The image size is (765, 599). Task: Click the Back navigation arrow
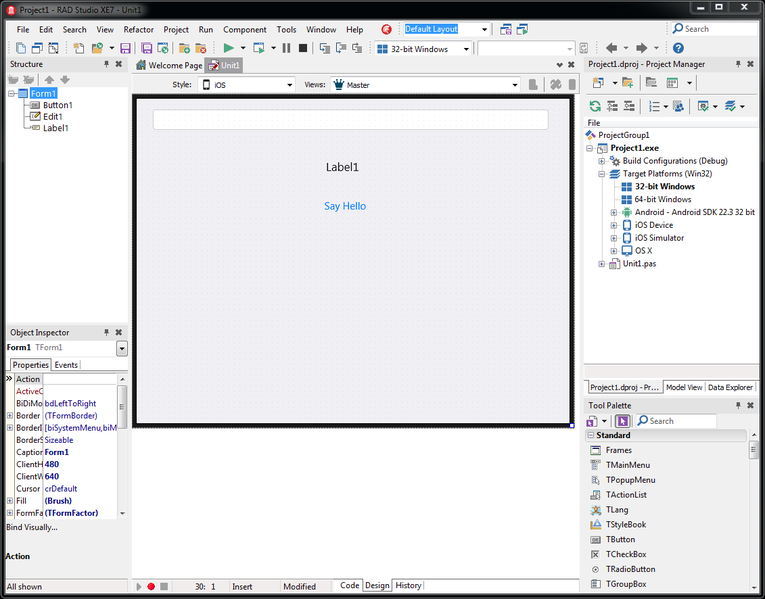pos(611,48)
